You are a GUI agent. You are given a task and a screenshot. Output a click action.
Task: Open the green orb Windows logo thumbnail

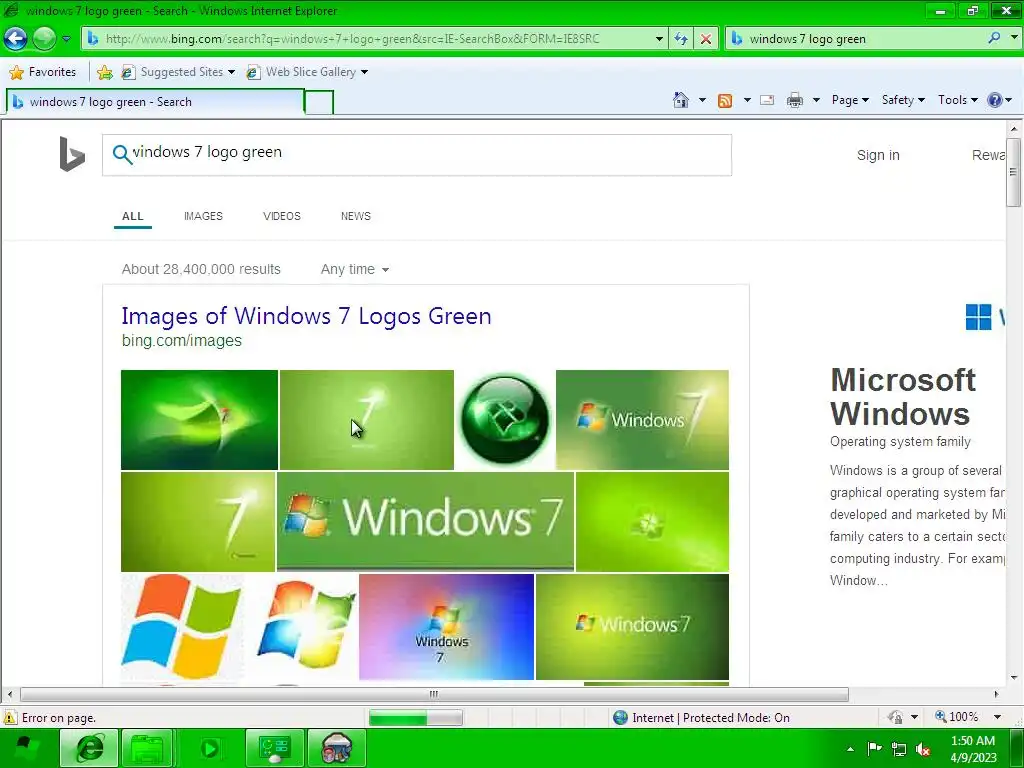tap(505, 420)
